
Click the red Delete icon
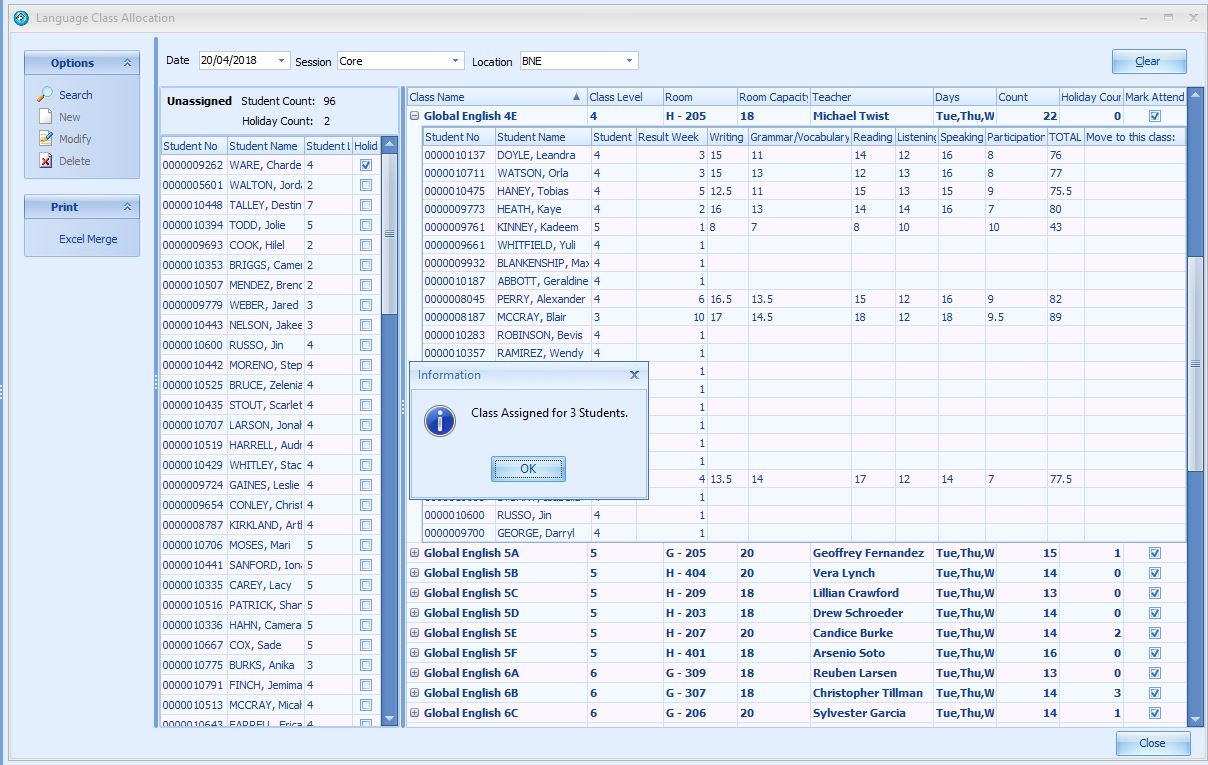[x=45, y=161]
